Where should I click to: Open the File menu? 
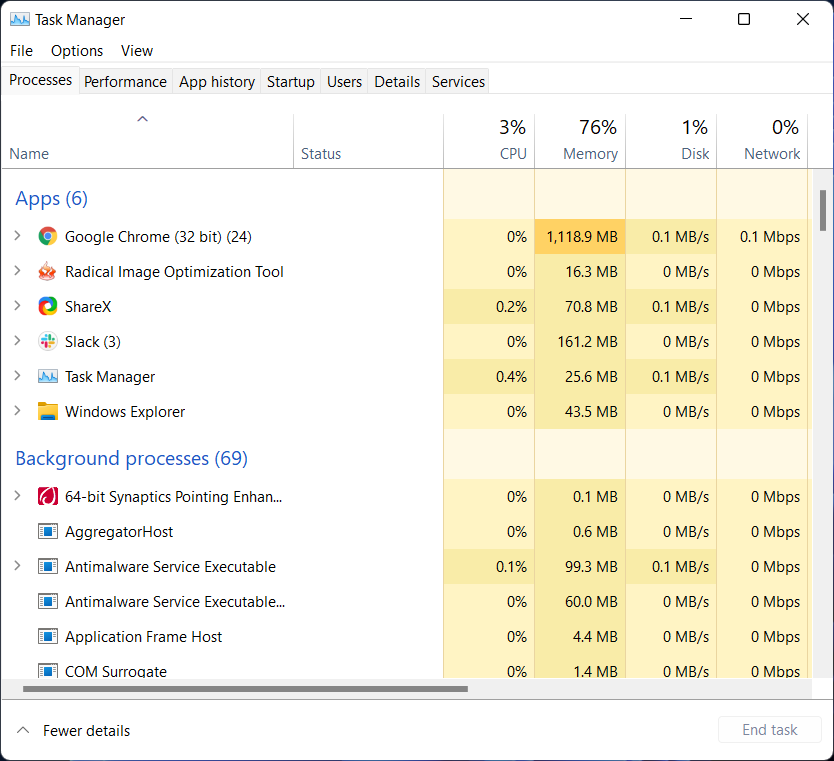21,51
